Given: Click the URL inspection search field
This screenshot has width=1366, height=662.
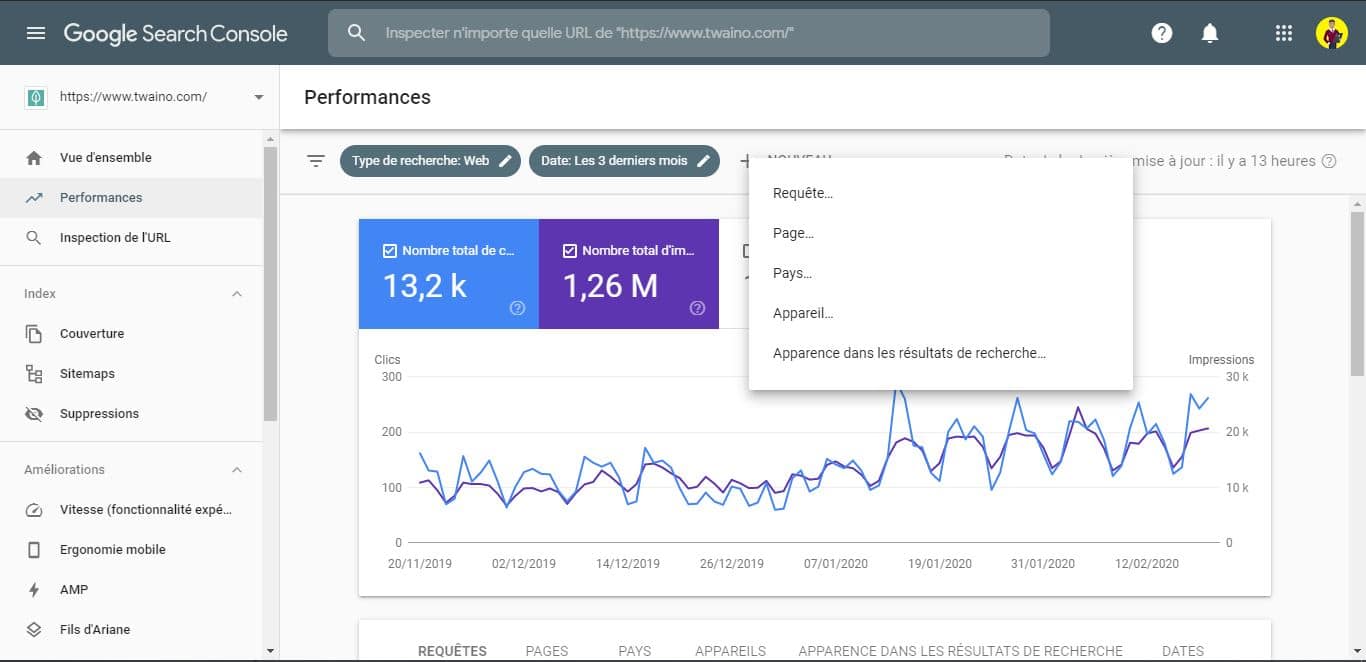Looking at the screenshot, I should point(689,33).
